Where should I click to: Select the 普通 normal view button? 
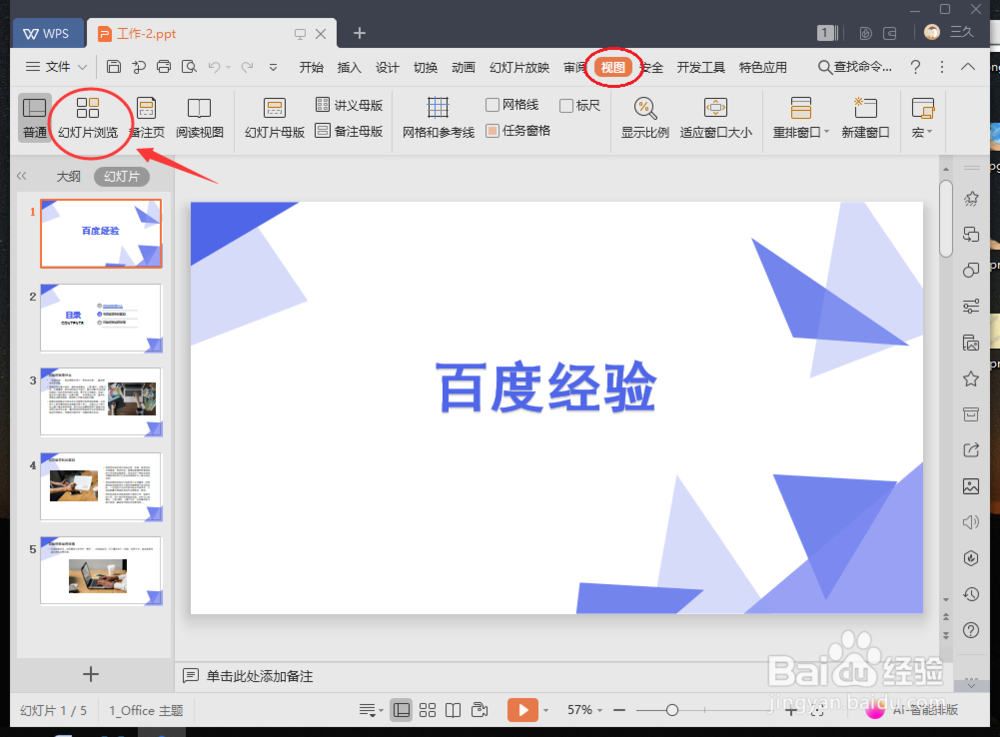[x=34, y=118]
